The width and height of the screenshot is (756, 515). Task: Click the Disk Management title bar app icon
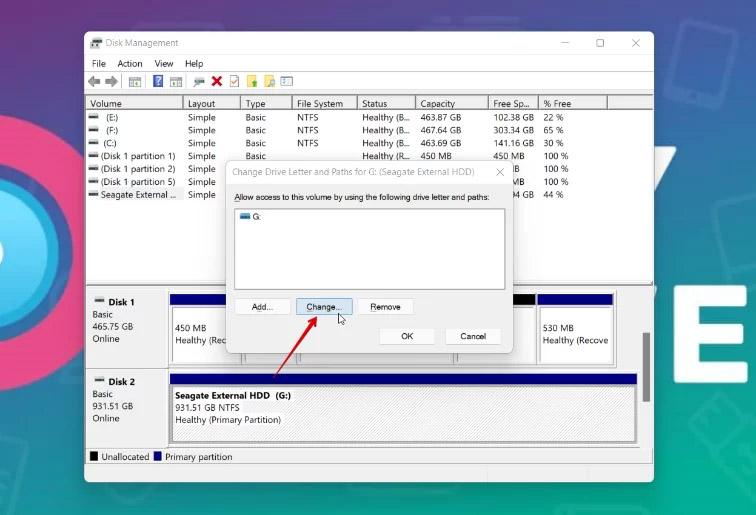[96, 43]
